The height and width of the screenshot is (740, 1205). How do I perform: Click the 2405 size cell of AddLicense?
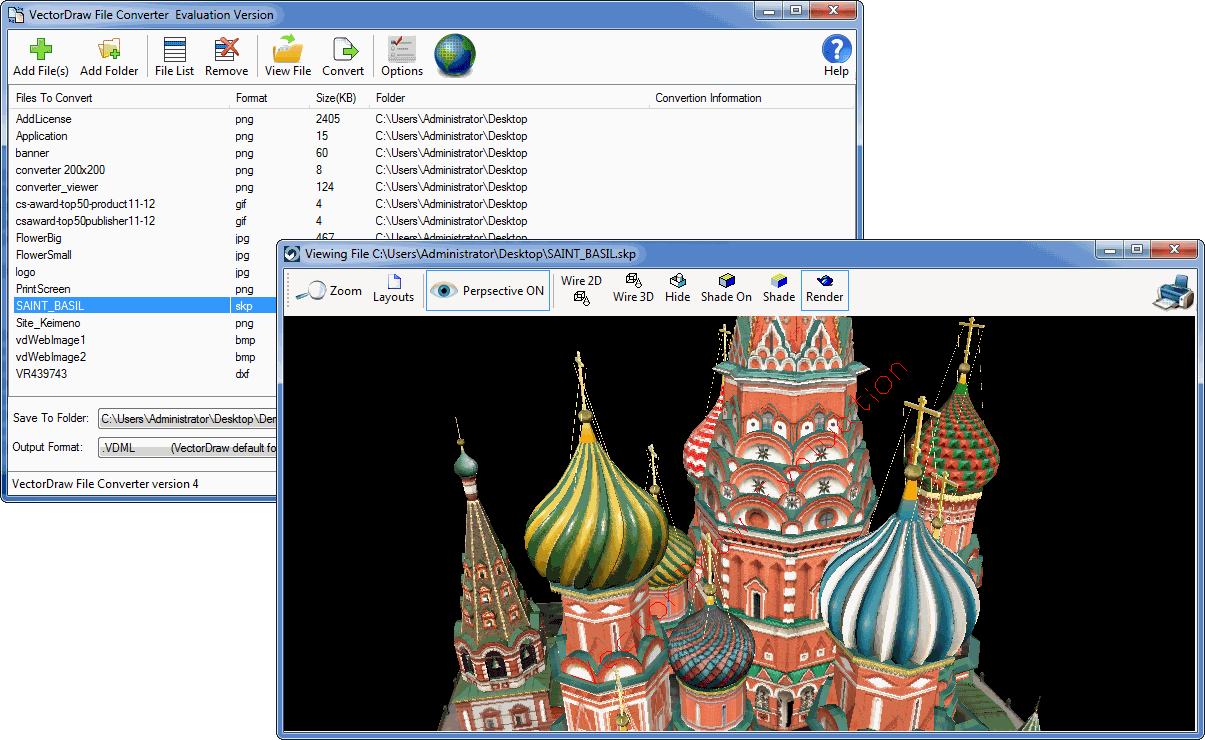[x=328, y=119]
